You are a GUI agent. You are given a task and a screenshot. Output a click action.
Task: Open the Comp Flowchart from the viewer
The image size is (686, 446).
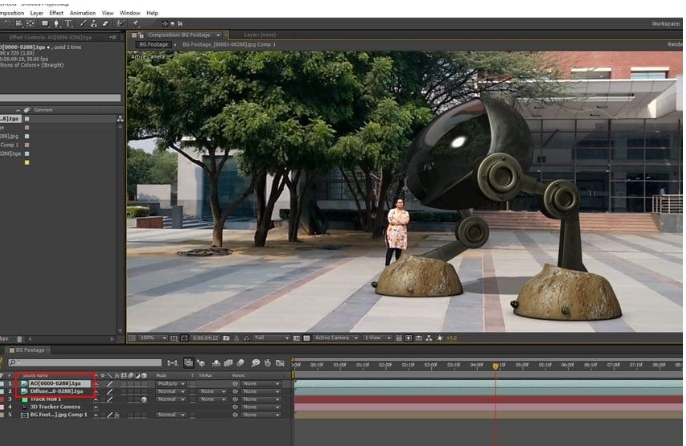click(429, 338)
